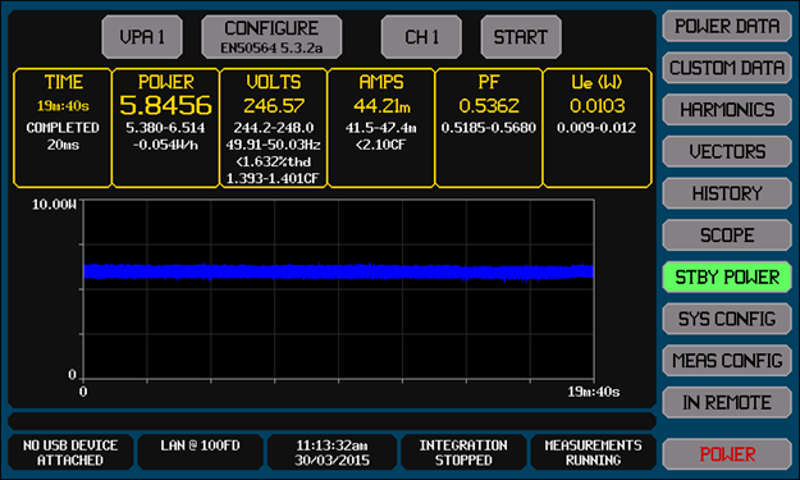View the HISTORY screen
The image size is (800, 480).
(x=726, y=193)
